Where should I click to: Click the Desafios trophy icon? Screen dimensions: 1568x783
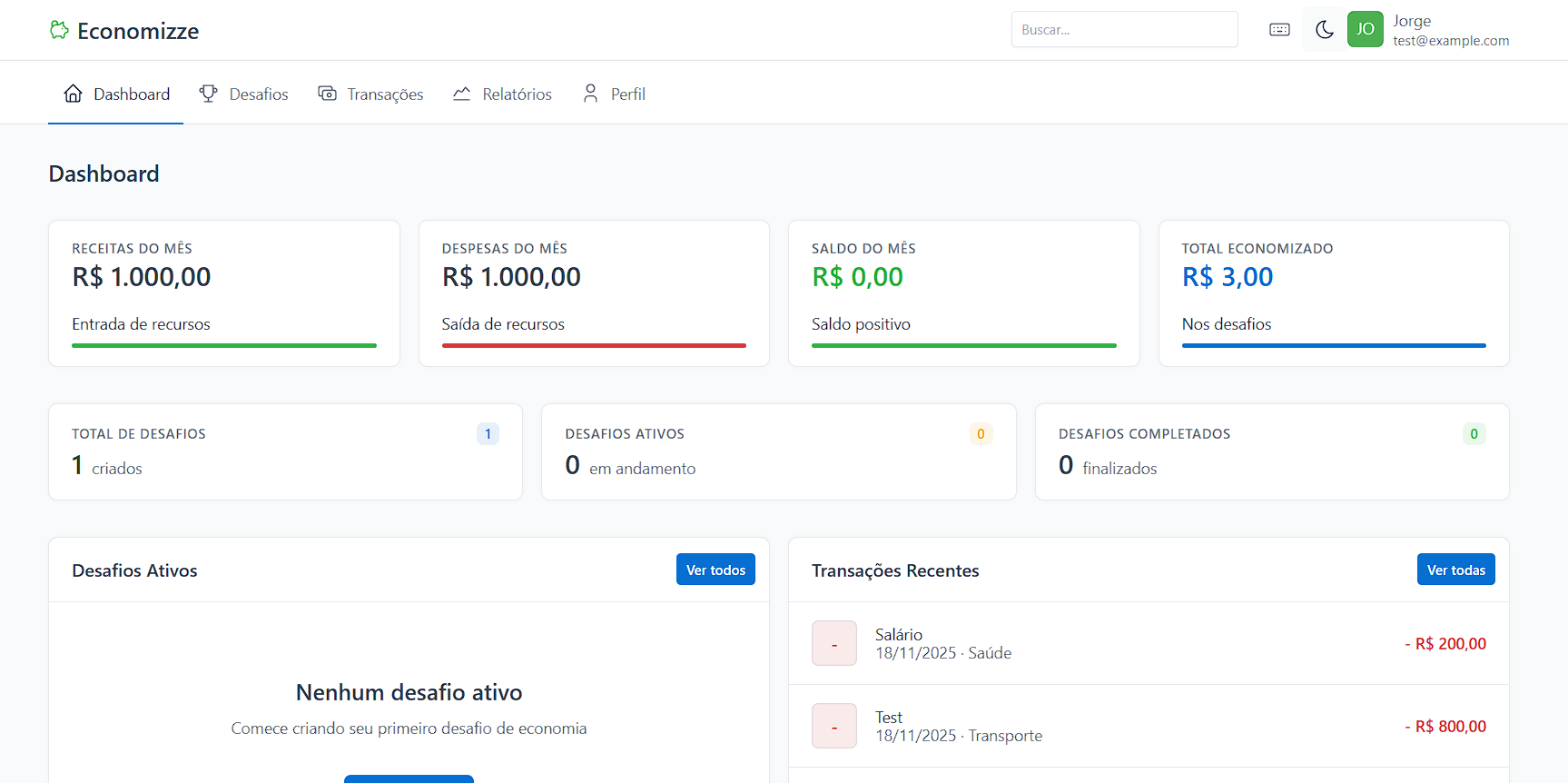[209, 94]
